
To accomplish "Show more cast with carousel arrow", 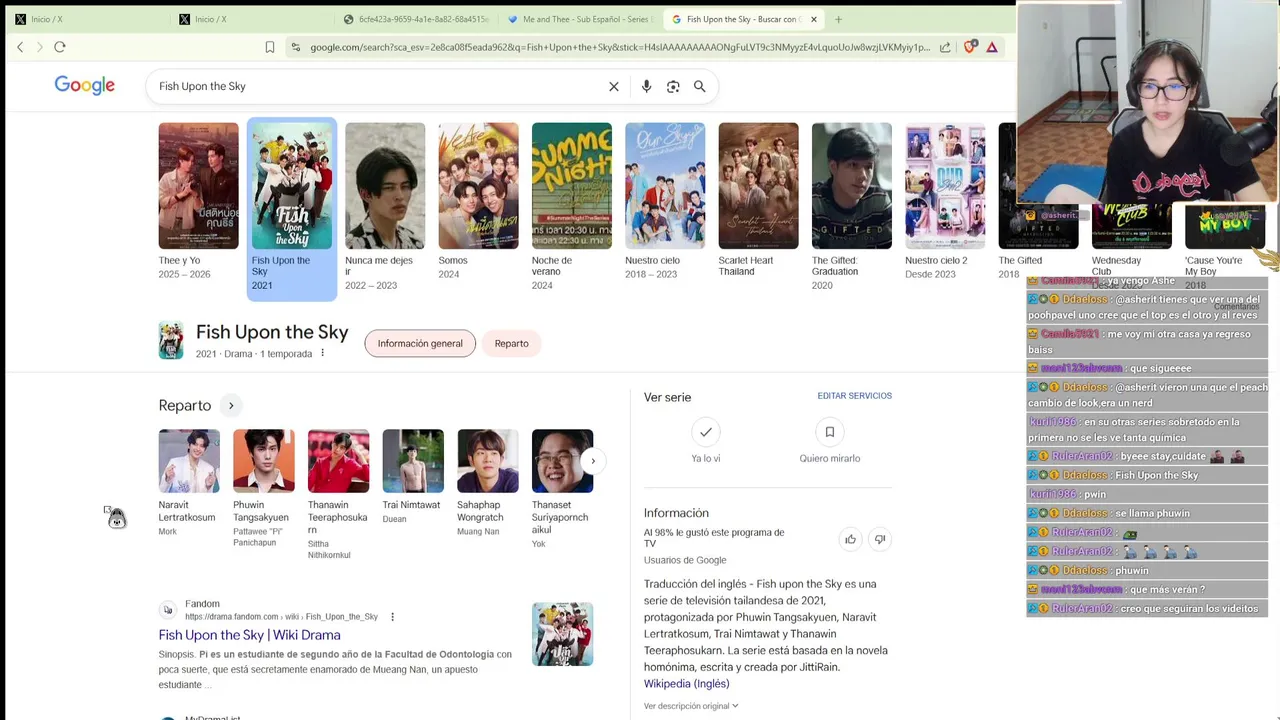I will click(x=592, y=461).
